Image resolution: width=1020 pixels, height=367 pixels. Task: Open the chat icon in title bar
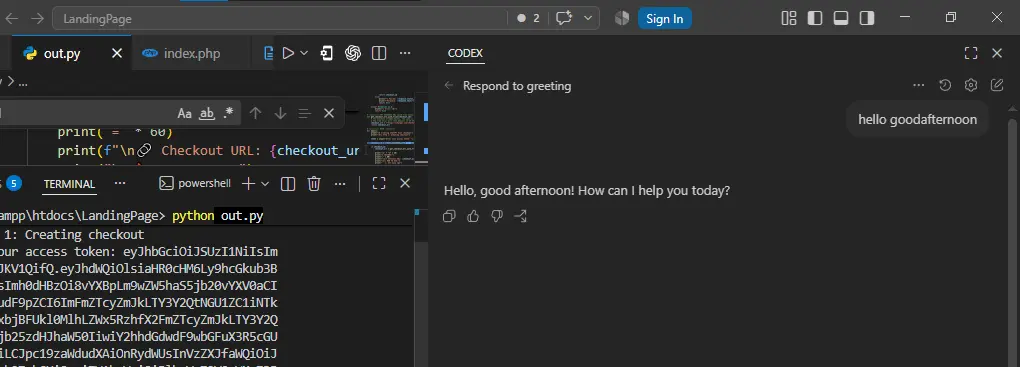pyautogui.click(x=564, y=18)
